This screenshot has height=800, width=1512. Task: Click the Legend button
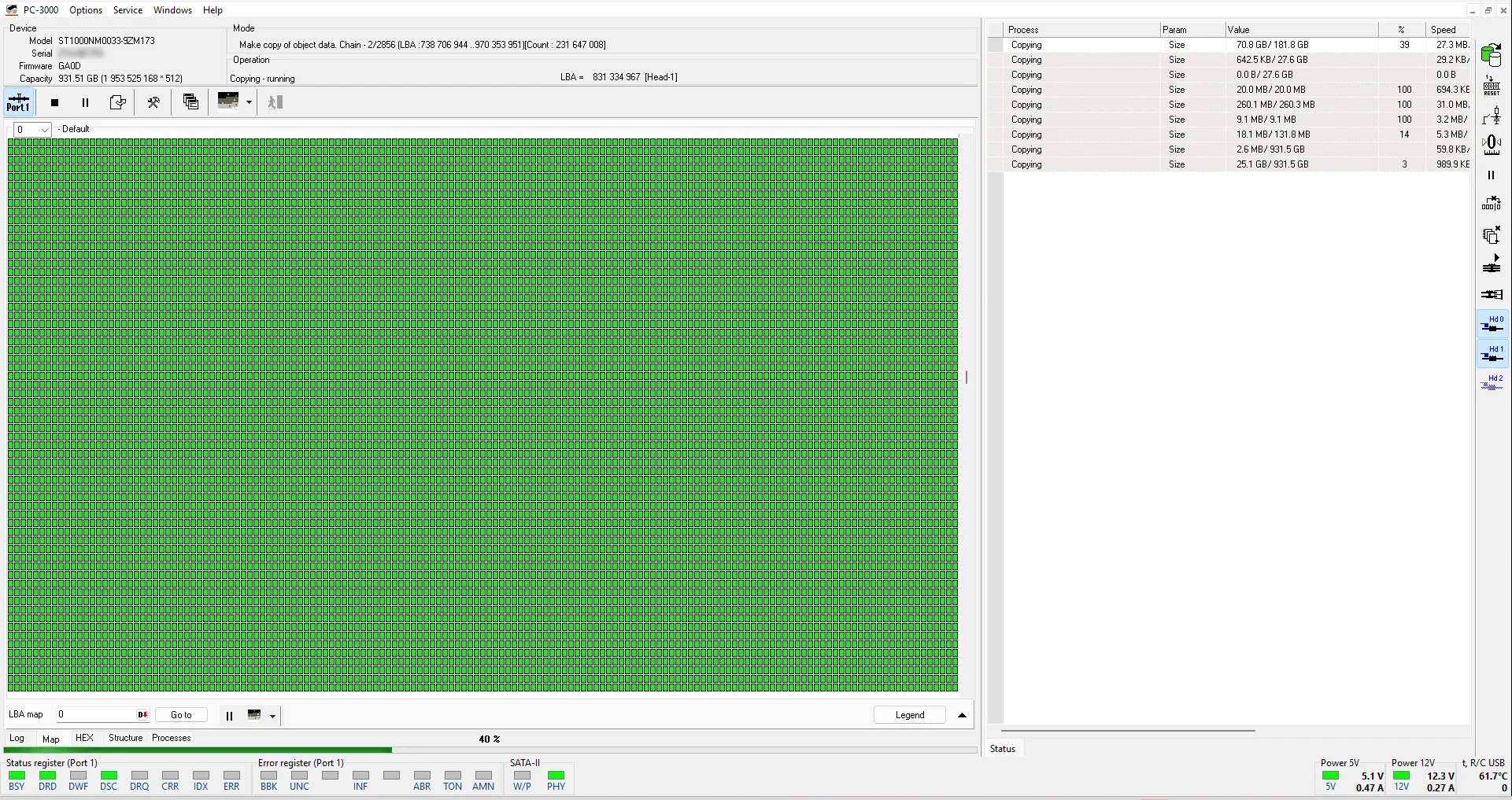[910, 715]
